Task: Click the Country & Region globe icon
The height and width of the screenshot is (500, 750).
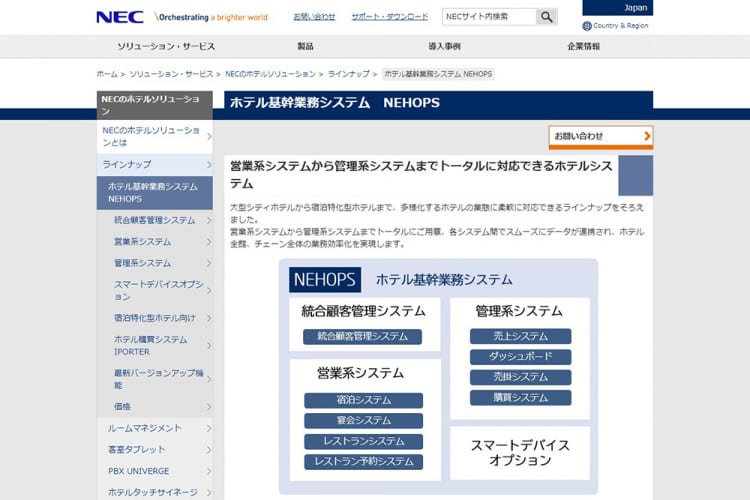Action: (x=587, y=26)
